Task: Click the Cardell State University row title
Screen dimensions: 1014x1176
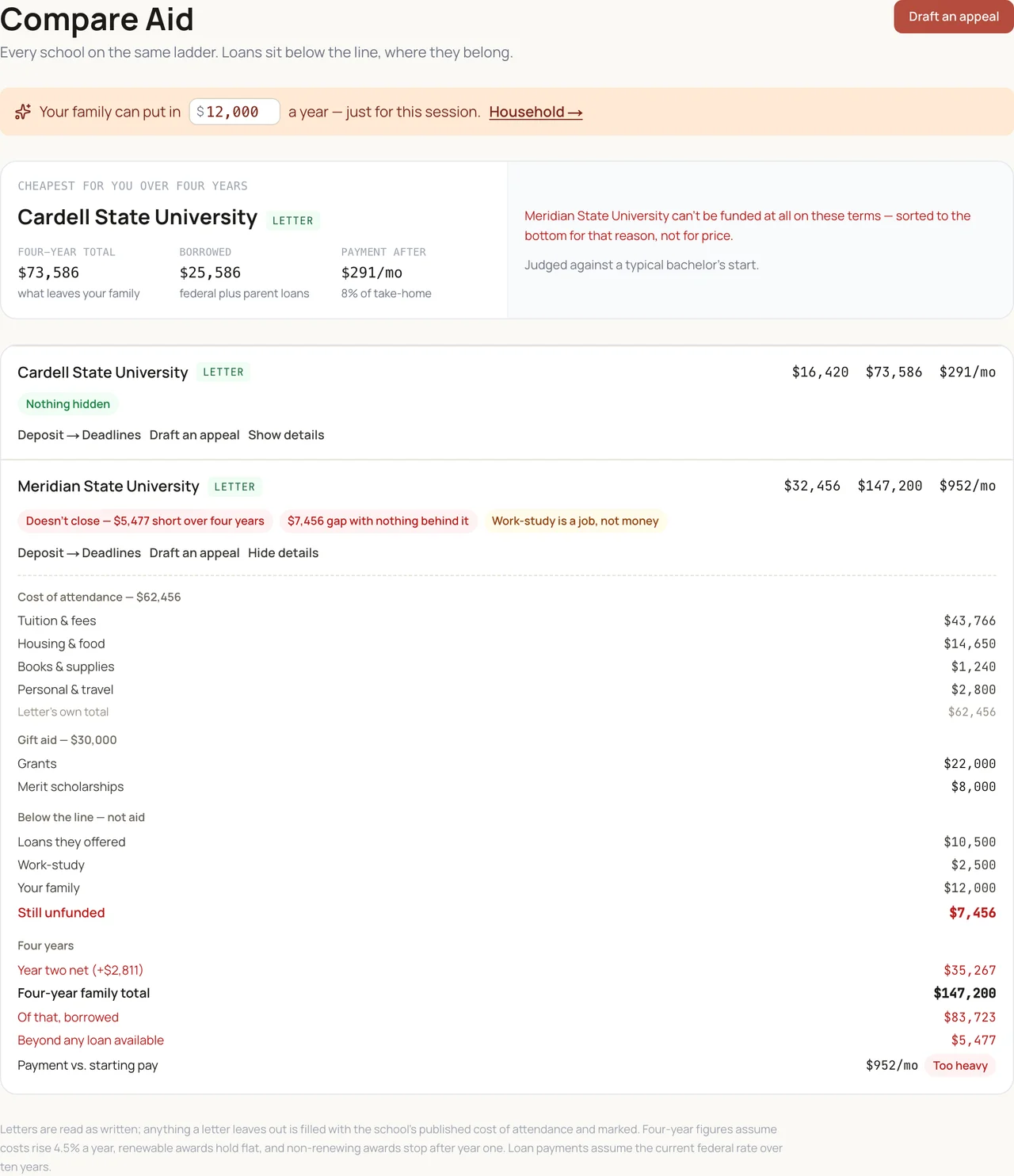Action: click(x=103, y=372)
